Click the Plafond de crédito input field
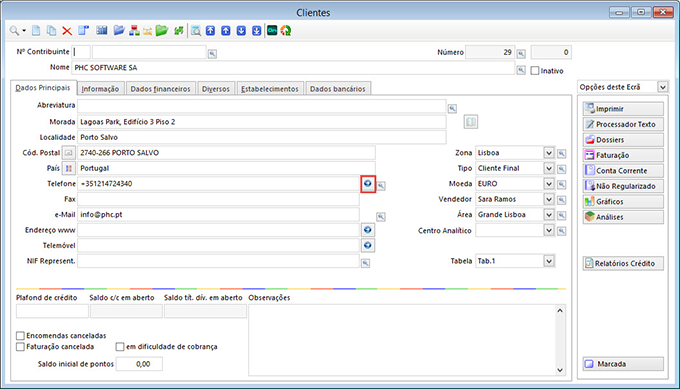The width and height of the screenshot is (680, 389). (x=52, y=311)
